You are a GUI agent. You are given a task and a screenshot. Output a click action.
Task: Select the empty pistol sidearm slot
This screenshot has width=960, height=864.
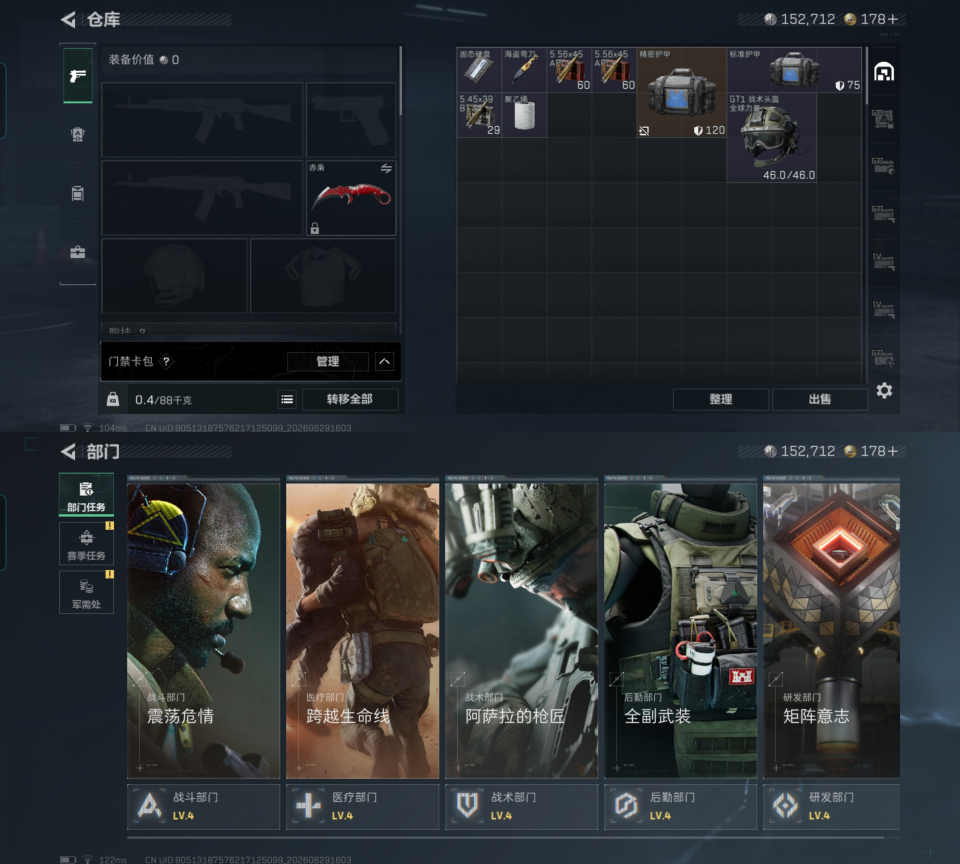point(351,119)
